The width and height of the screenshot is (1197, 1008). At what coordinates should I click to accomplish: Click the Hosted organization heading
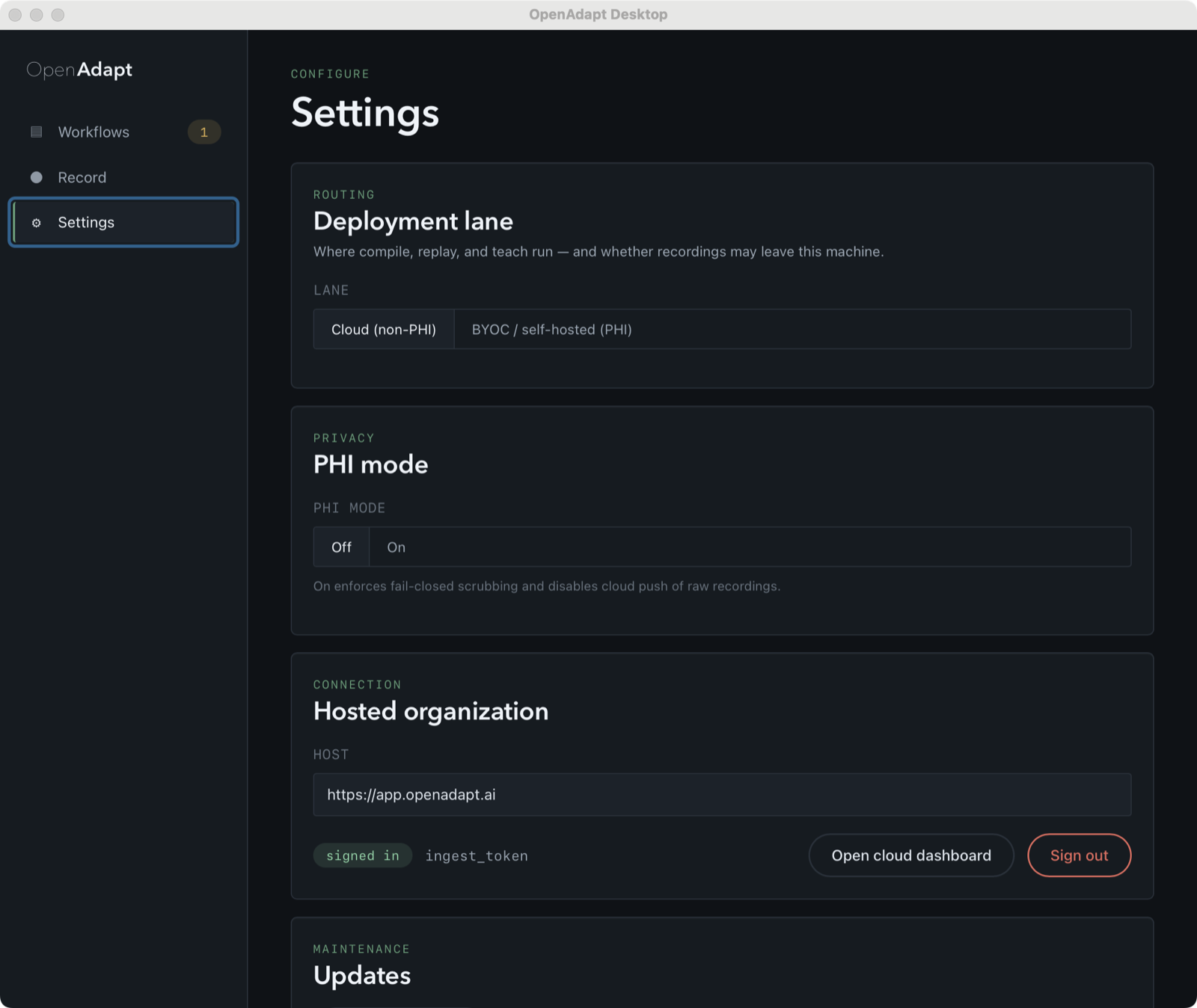431,711
